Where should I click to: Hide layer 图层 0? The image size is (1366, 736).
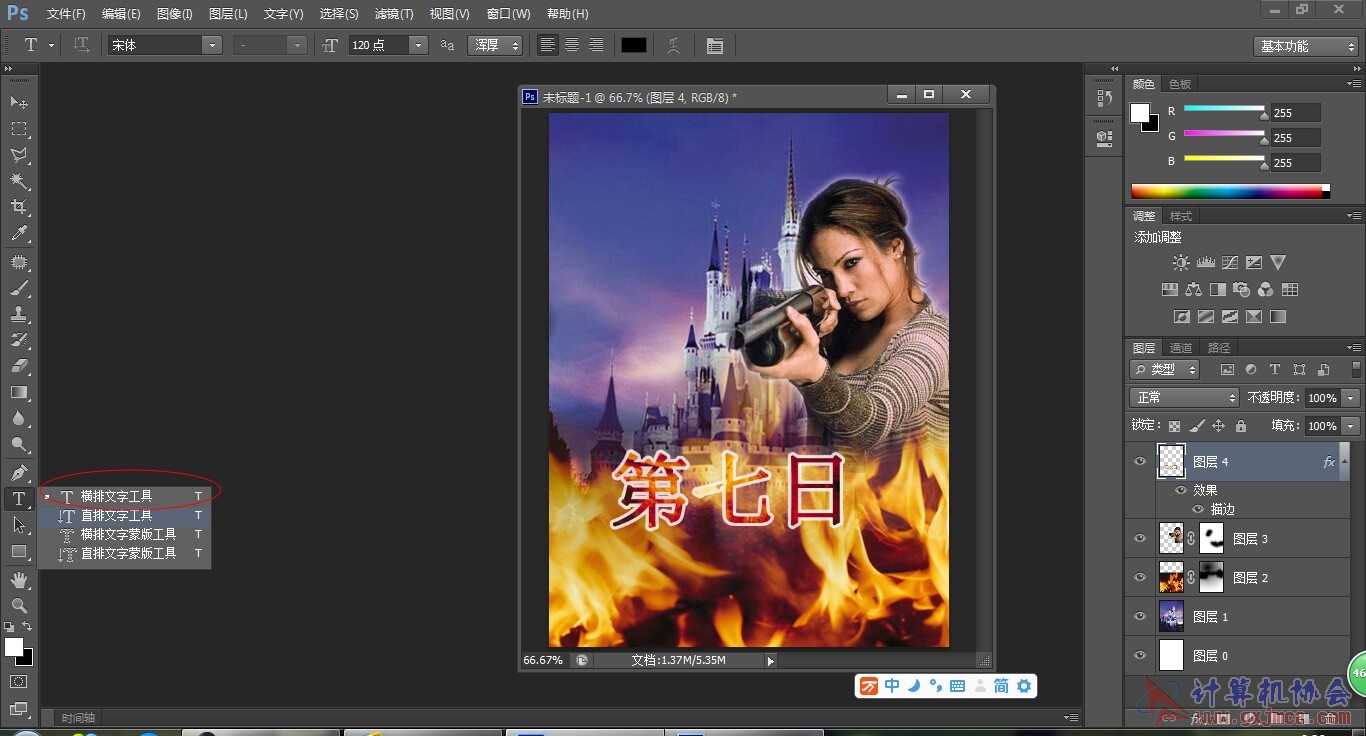(x=1139, y=655)
